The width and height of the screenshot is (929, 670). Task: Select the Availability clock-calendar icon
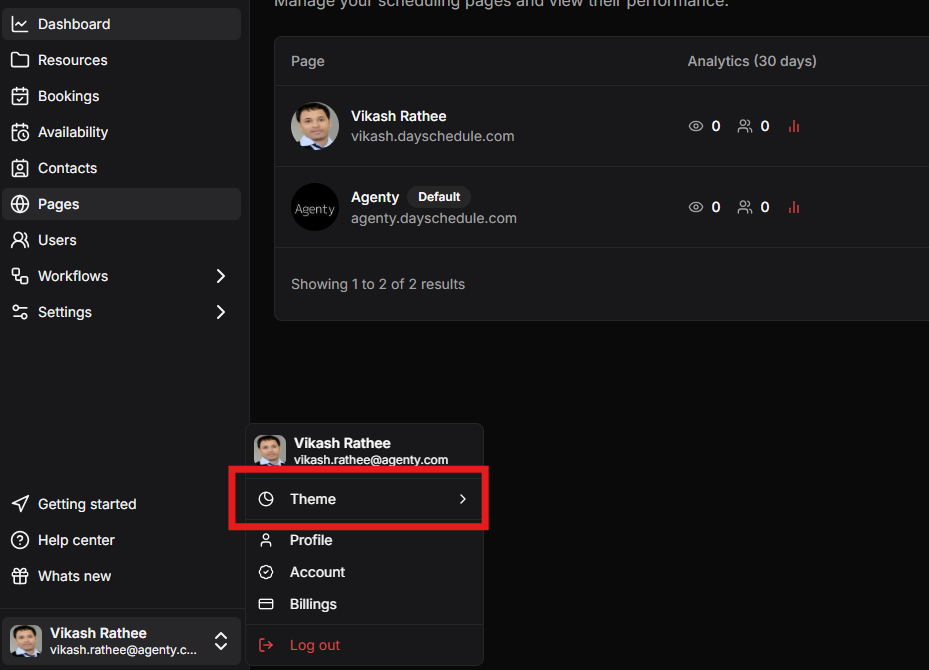pyautogui.click(x=20, y=132)
